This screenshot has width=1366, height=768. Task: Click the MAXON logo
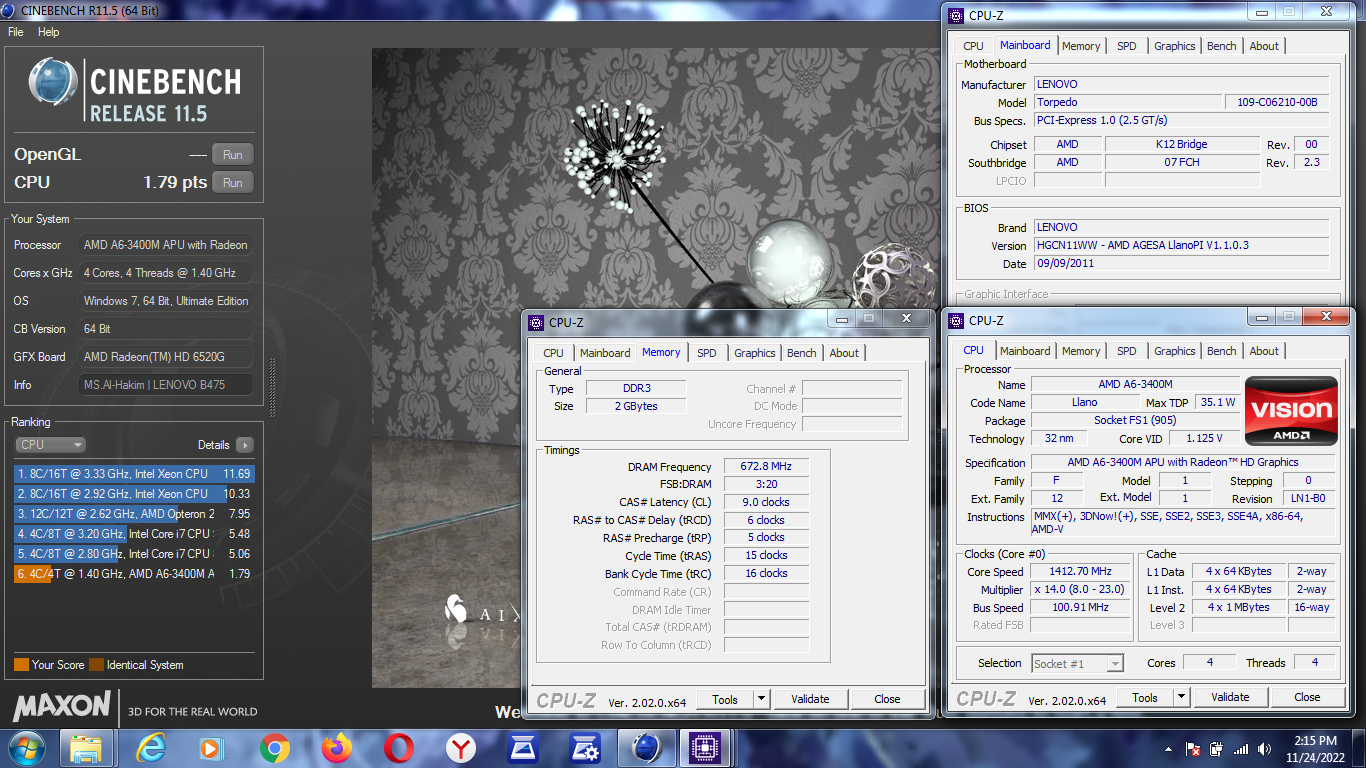coord(62,706)
